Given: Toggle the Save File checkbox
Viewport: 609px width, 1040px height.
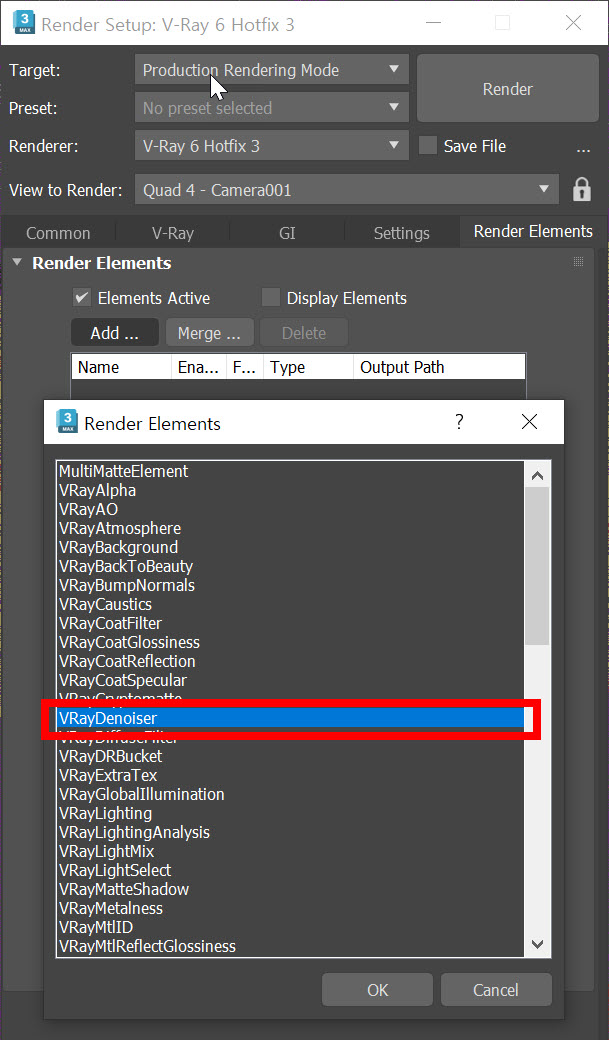Looking at the screenshot, I should pyautogui.click(x=428, y=146).
